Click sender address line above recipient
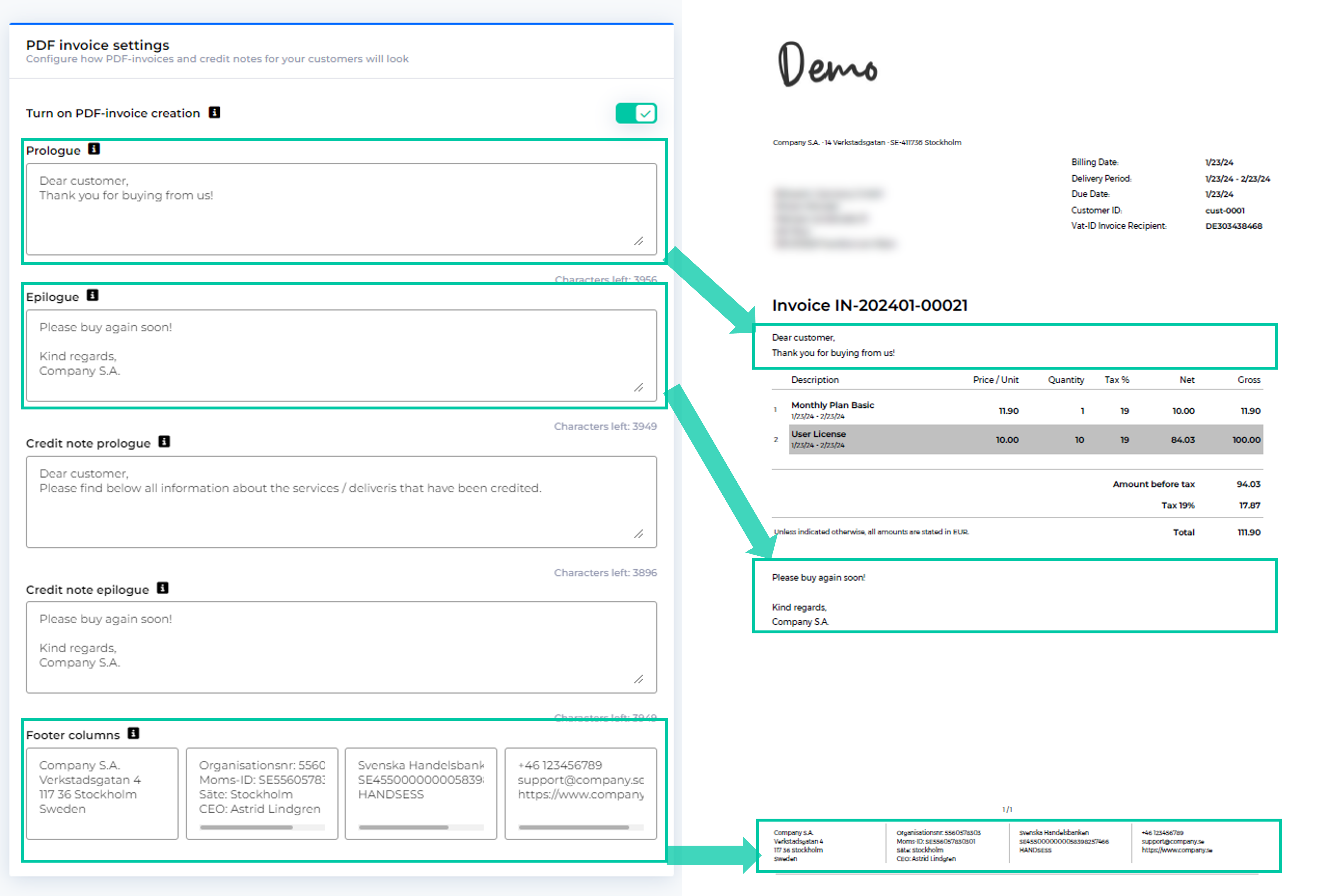1335x896 pixels. coord(867,142)
